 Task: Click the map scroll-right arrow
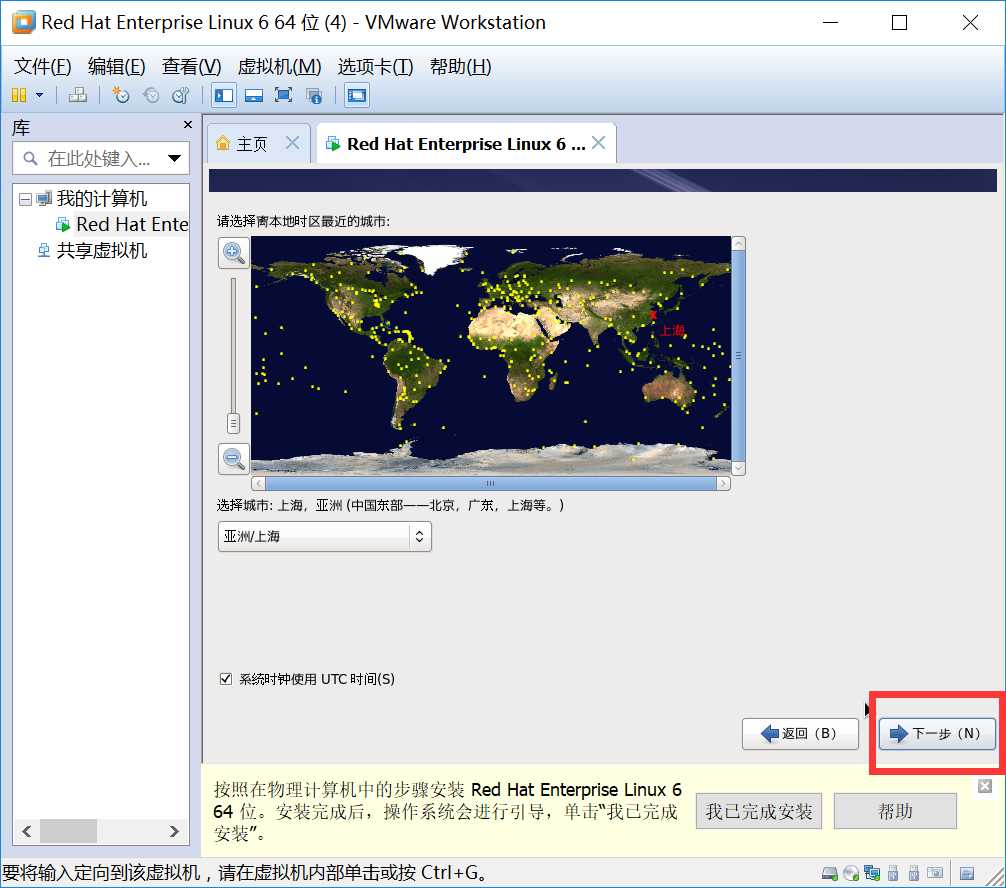(x=724, y=483)
